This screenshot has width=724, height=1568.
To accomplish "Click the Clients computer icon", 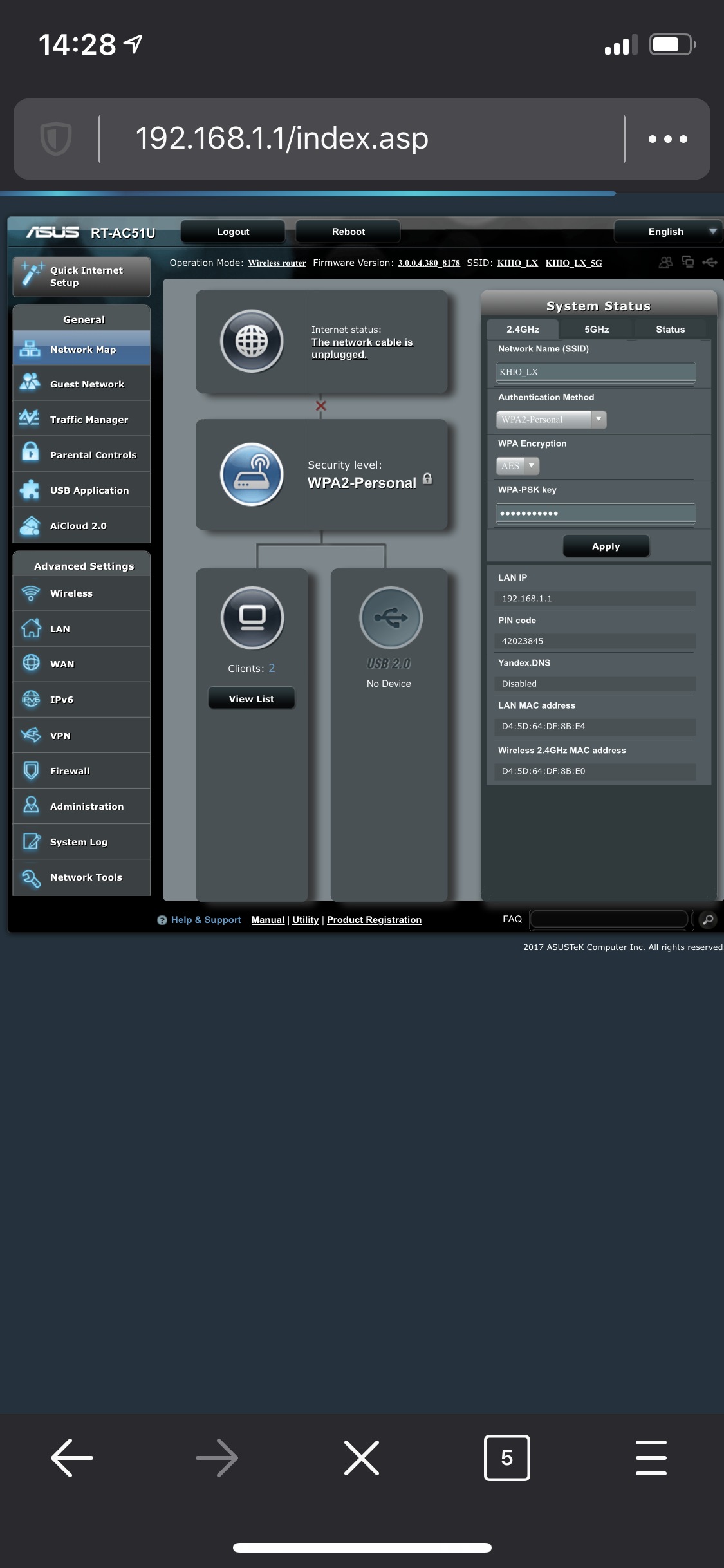I will [x=252, y=617].
